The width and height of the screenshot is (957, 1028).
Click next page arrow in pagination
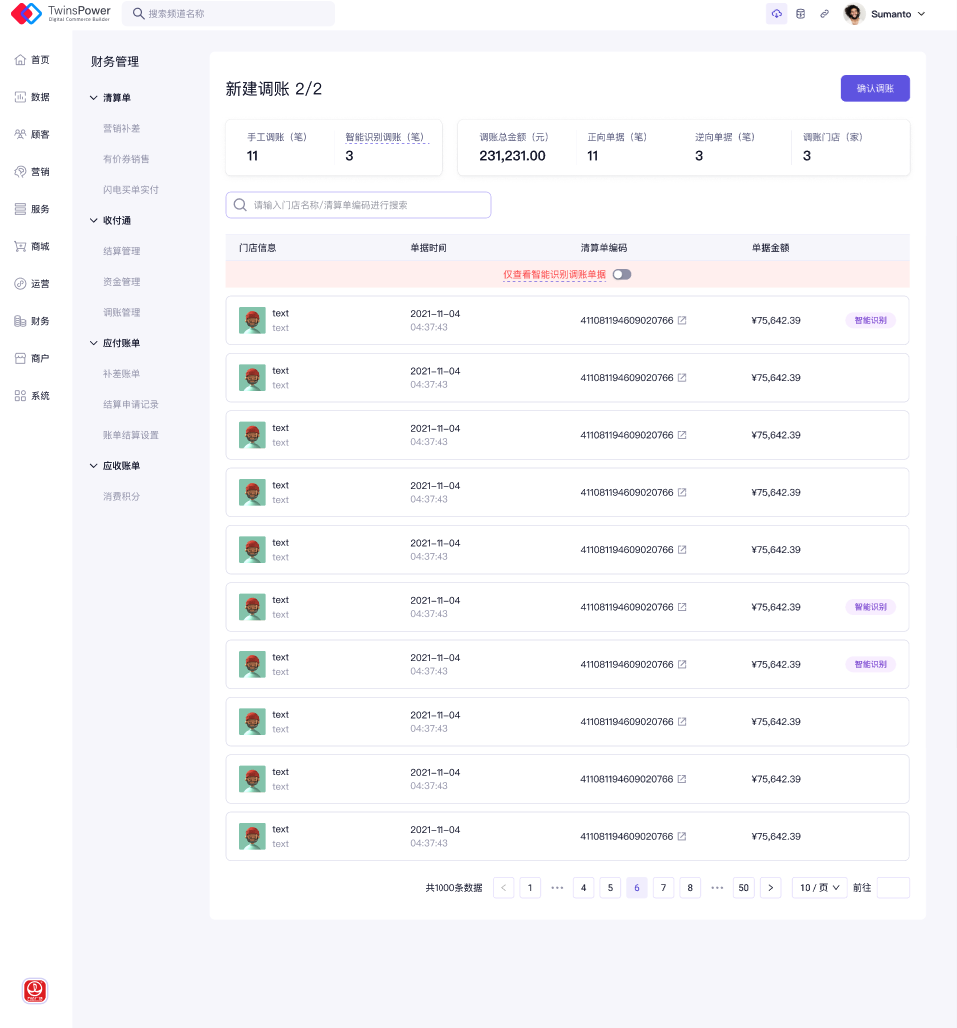770,888
